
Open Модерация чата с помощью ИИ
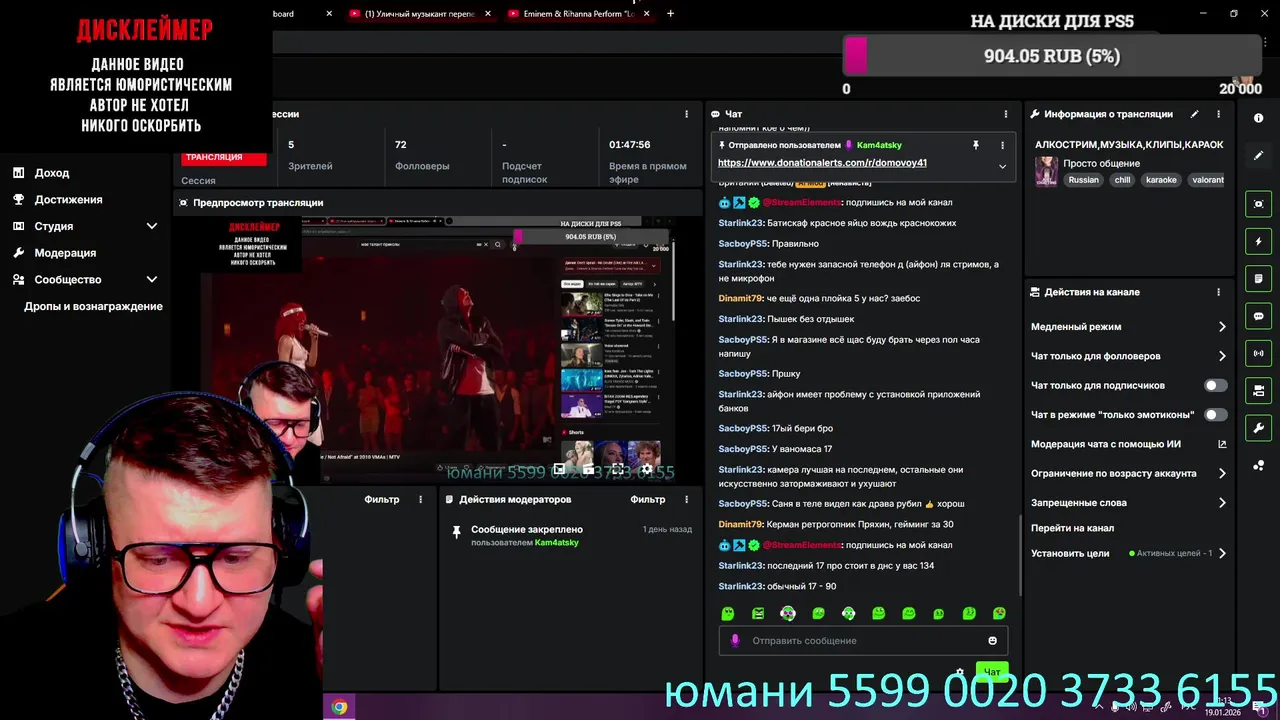1128,444
